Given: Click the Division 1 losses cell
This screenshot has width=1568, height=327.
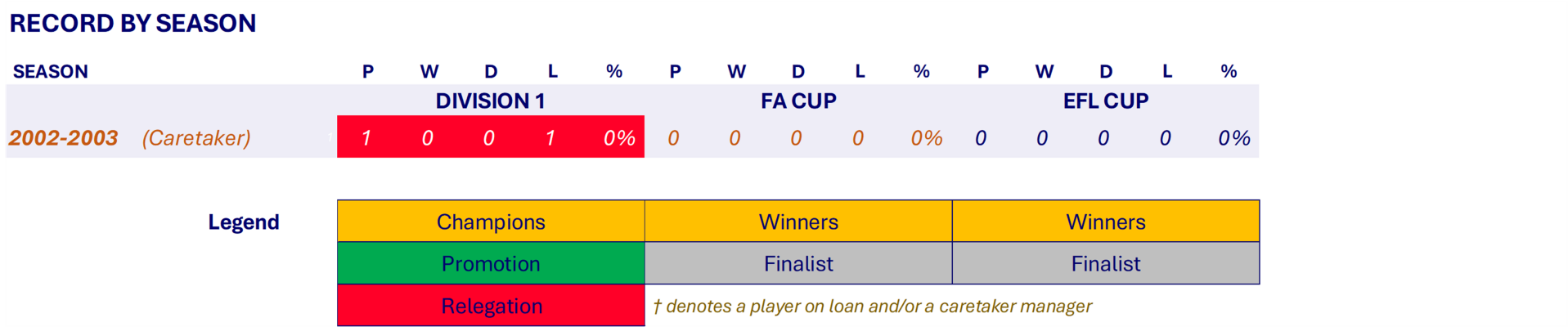Looking at the screenshot, I should pyautogui.click(x=550, y=138).
